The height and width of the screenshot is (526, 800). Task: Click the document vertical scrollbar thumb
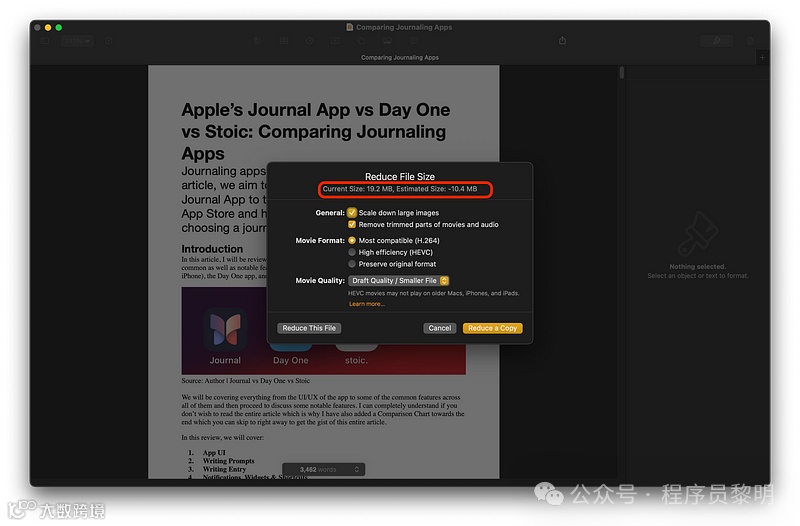[x=621, y=73]
